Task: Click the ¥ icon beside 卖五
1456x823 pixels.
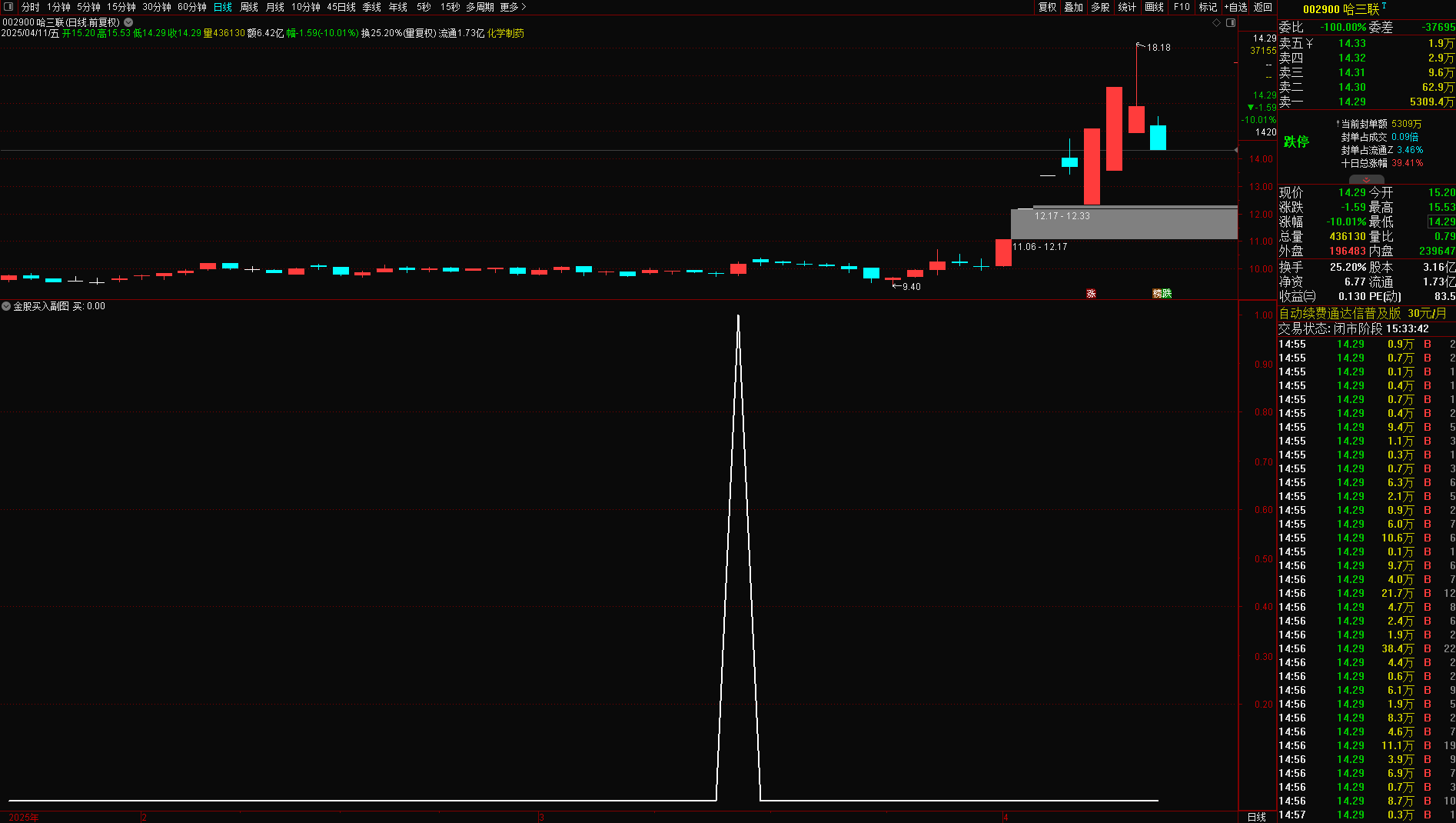Action: pyautogui.click(x=1309, y=44)
